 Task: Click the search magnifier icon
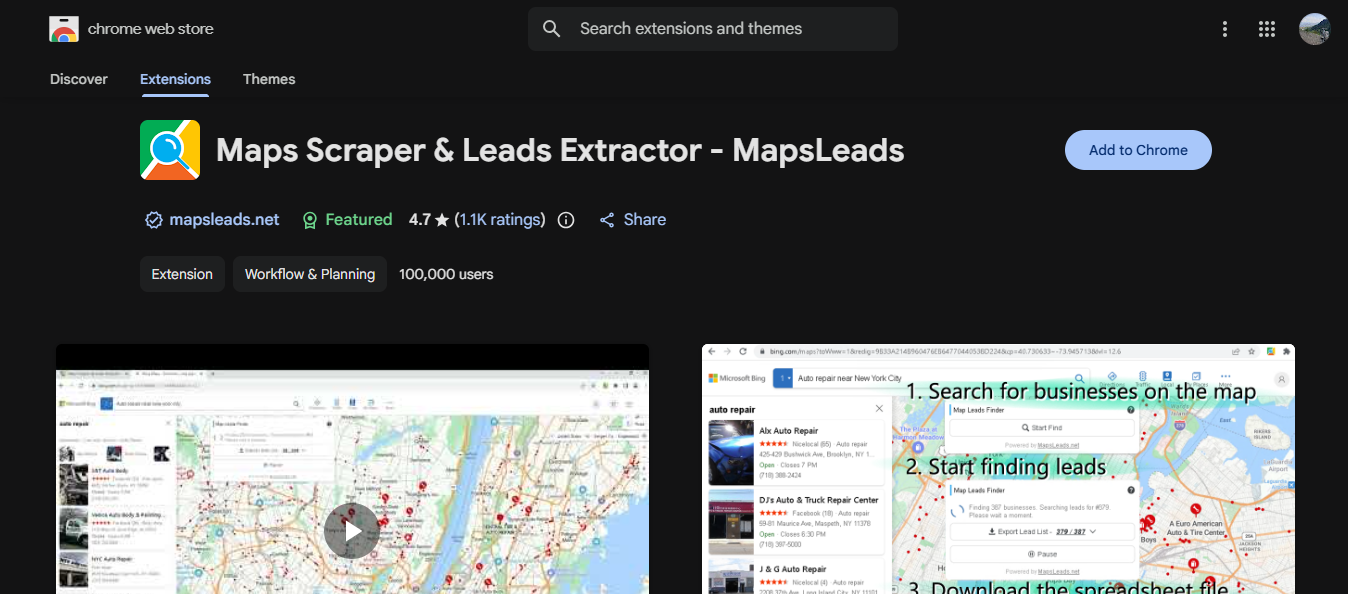coord(552,29)
